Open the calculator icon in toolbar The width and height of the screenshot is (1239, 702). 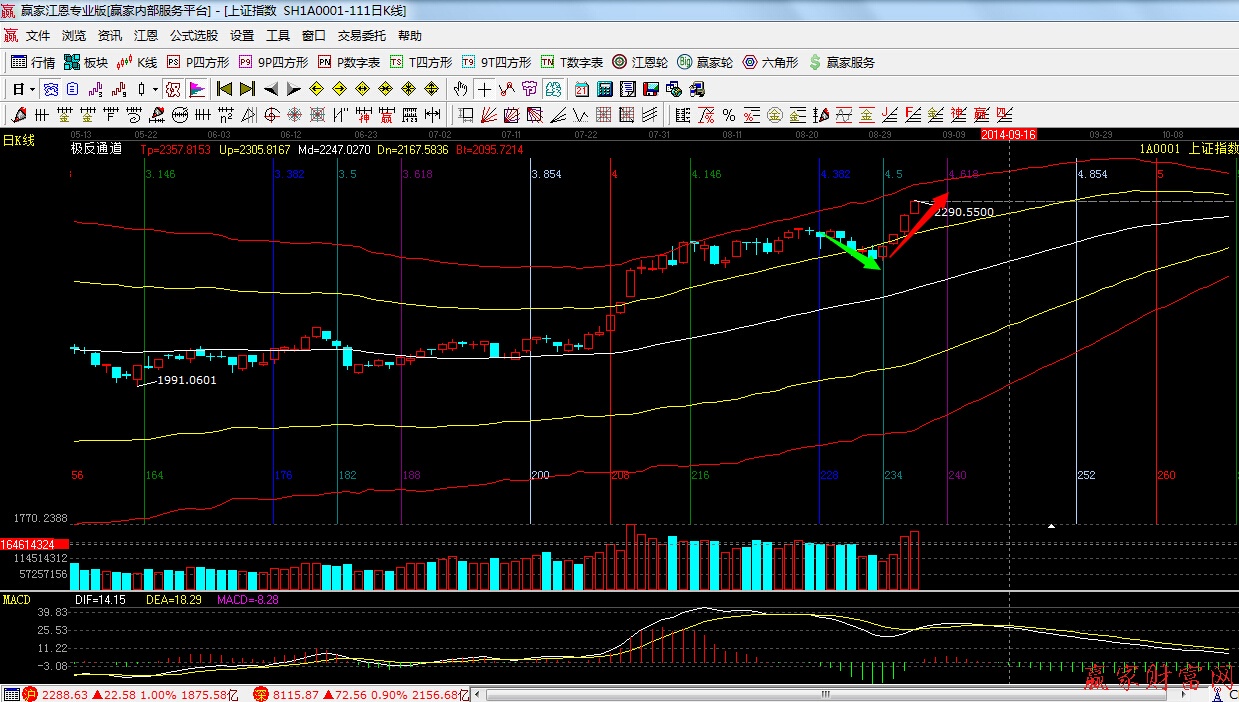(x=604, y=89)
